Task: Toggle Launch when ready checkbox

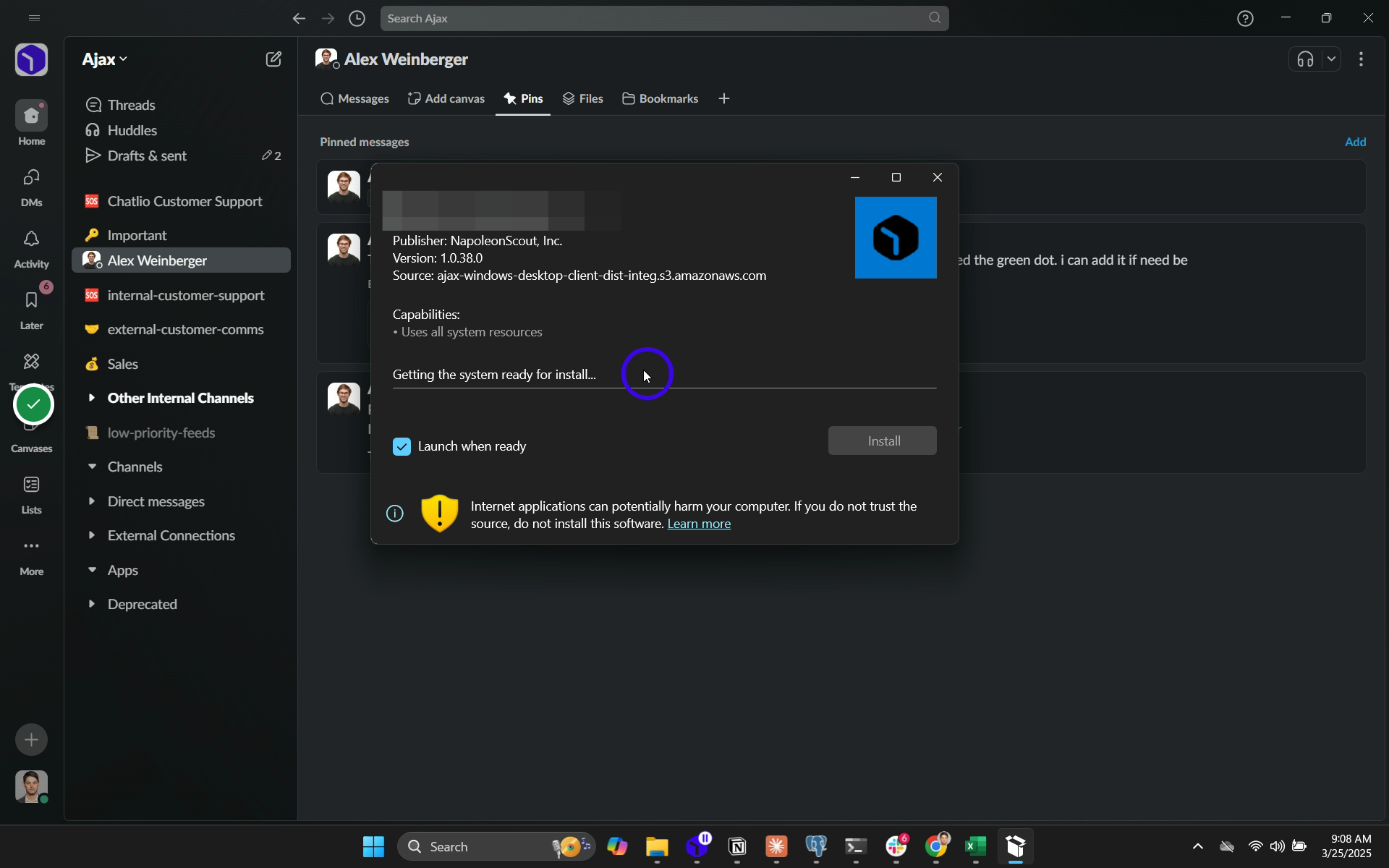Action: pos(402,446)
